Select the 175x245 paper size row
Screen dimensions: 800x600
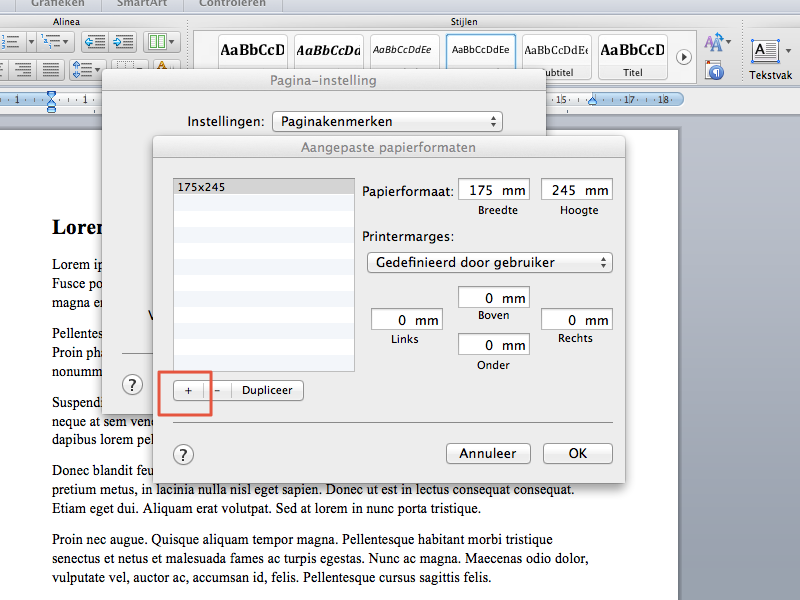tap(264, 187)
